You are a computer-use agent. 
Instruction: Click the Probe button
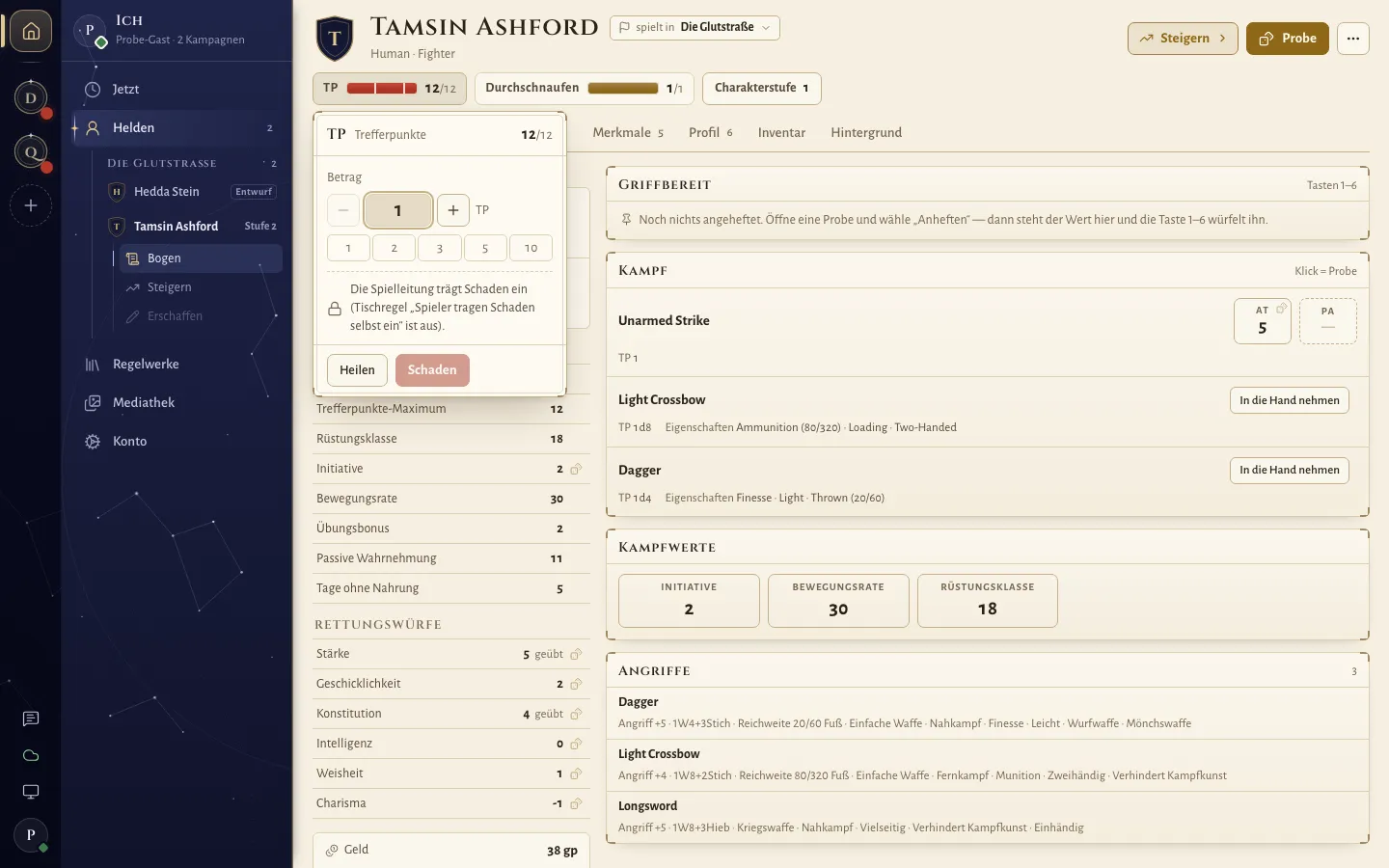[x=1288, y=39]
